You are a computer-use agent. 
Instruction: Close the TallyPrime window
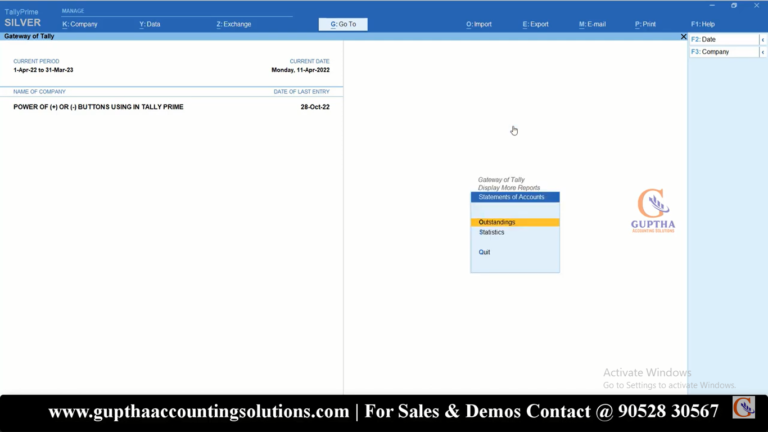(756, 5)
